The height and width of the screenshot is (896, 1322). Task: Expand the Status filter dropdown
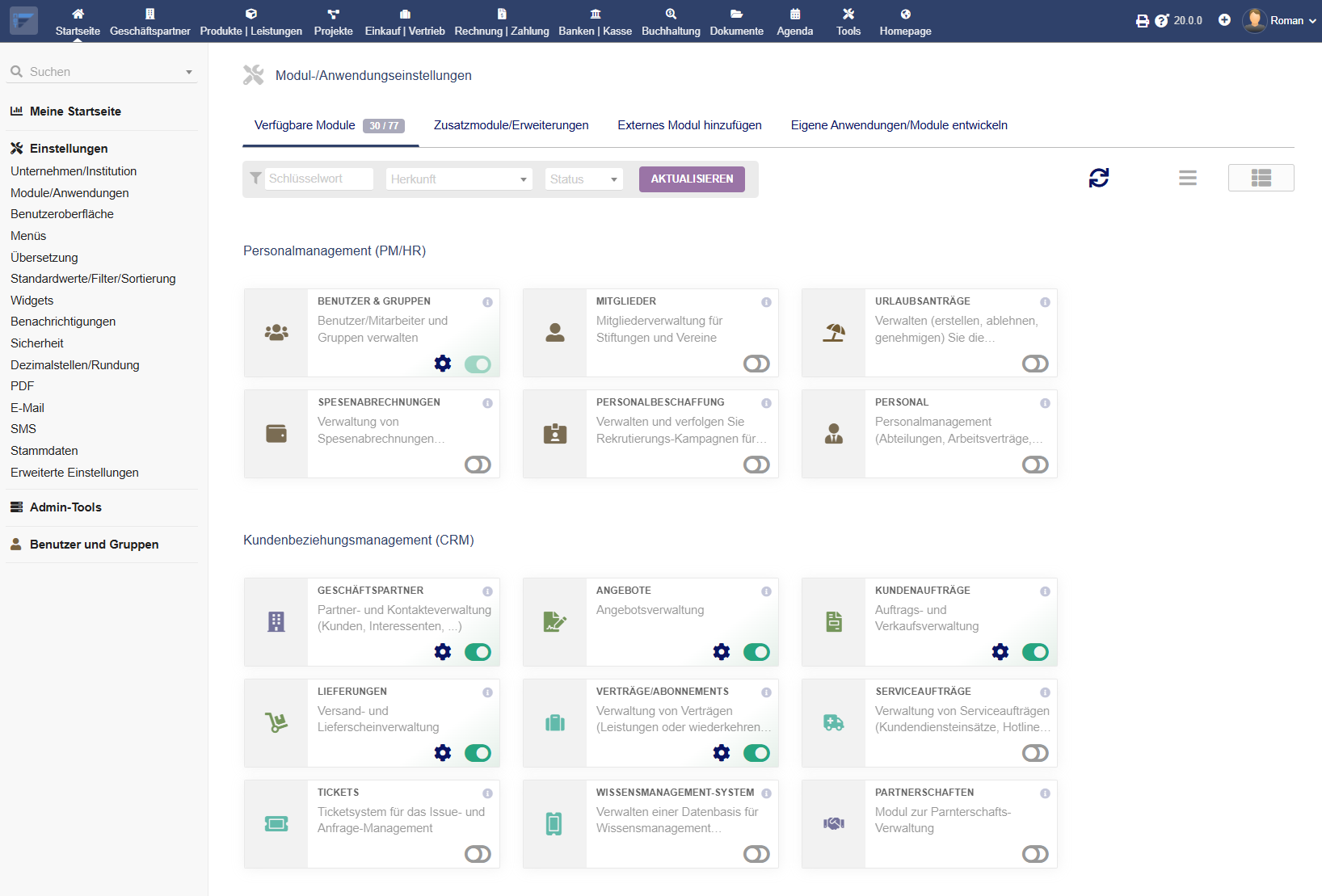(x=584, y=179)
